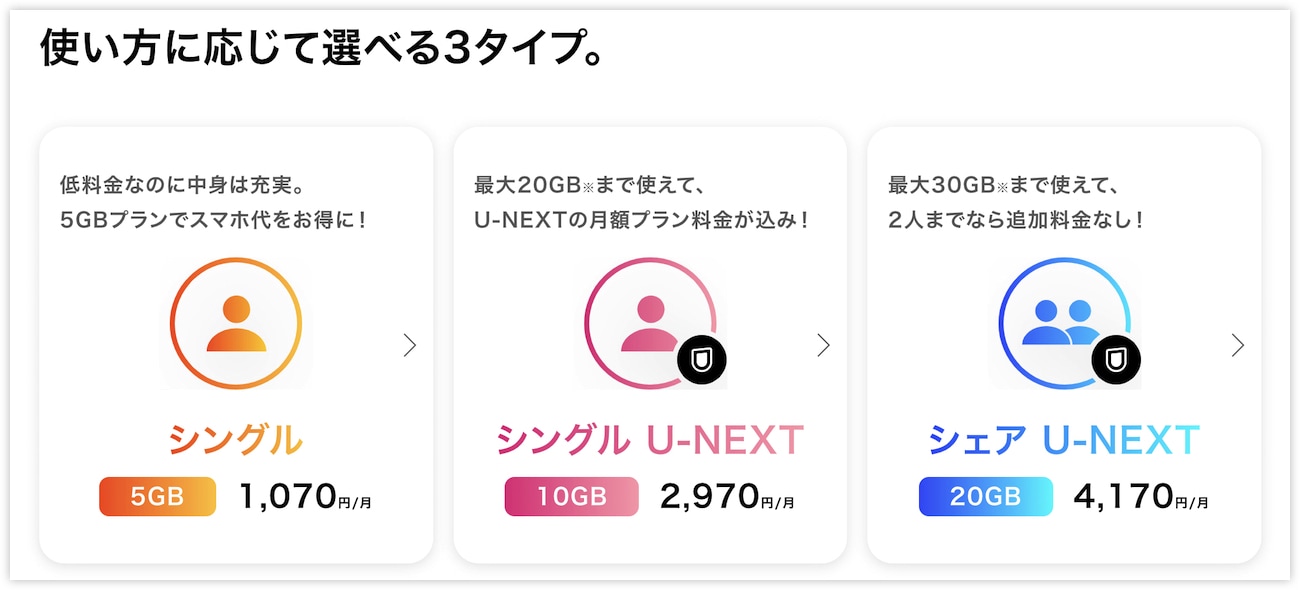
Task: Click the 1,070円/月 price
Action: click(x=306, y=496)
